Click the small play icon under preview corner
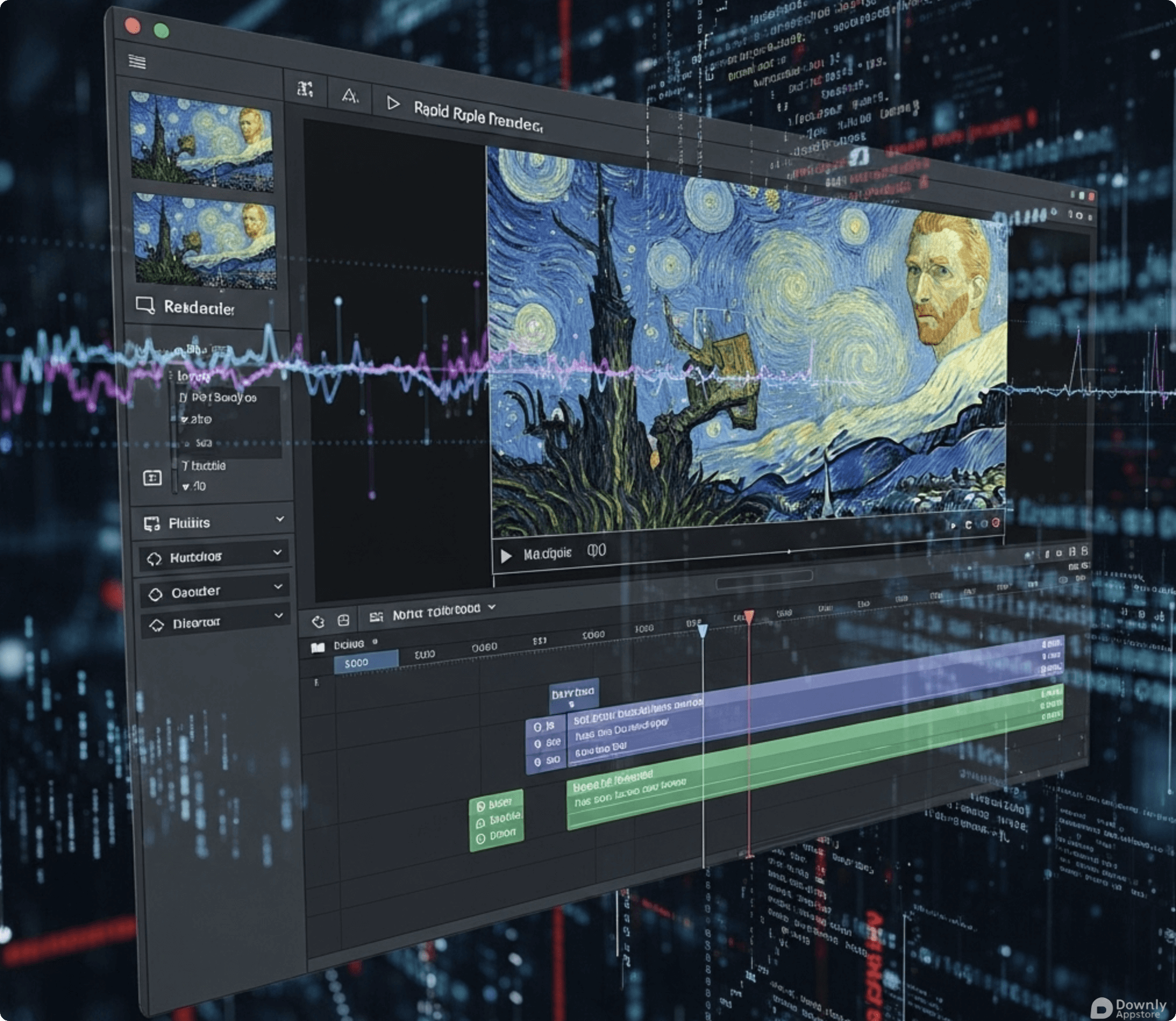 point(953,525)
